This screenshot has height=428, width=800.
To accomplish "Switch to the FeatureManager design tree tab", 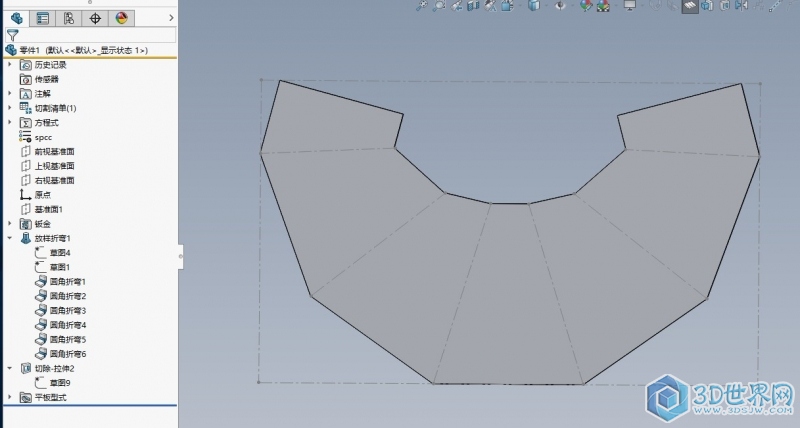I will pyautogui.click(x=17, y=18).
